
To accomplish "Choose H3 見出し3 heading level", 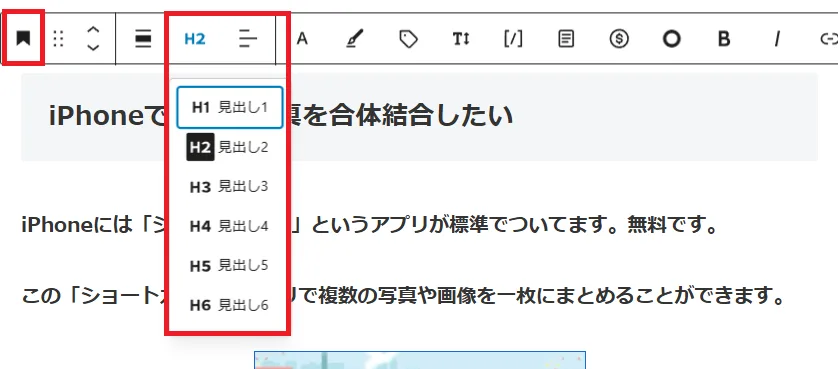I will tap(230, 187).
